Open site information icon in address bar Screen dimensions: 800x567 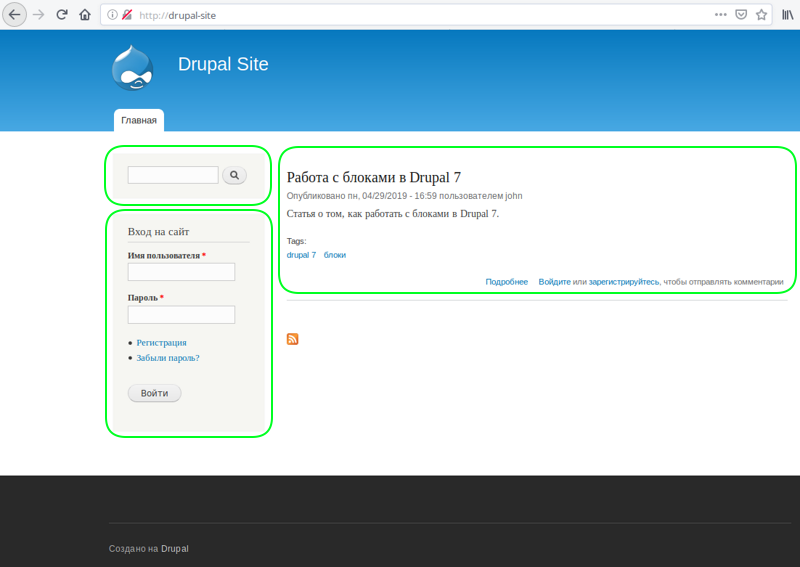coord(112,15)
